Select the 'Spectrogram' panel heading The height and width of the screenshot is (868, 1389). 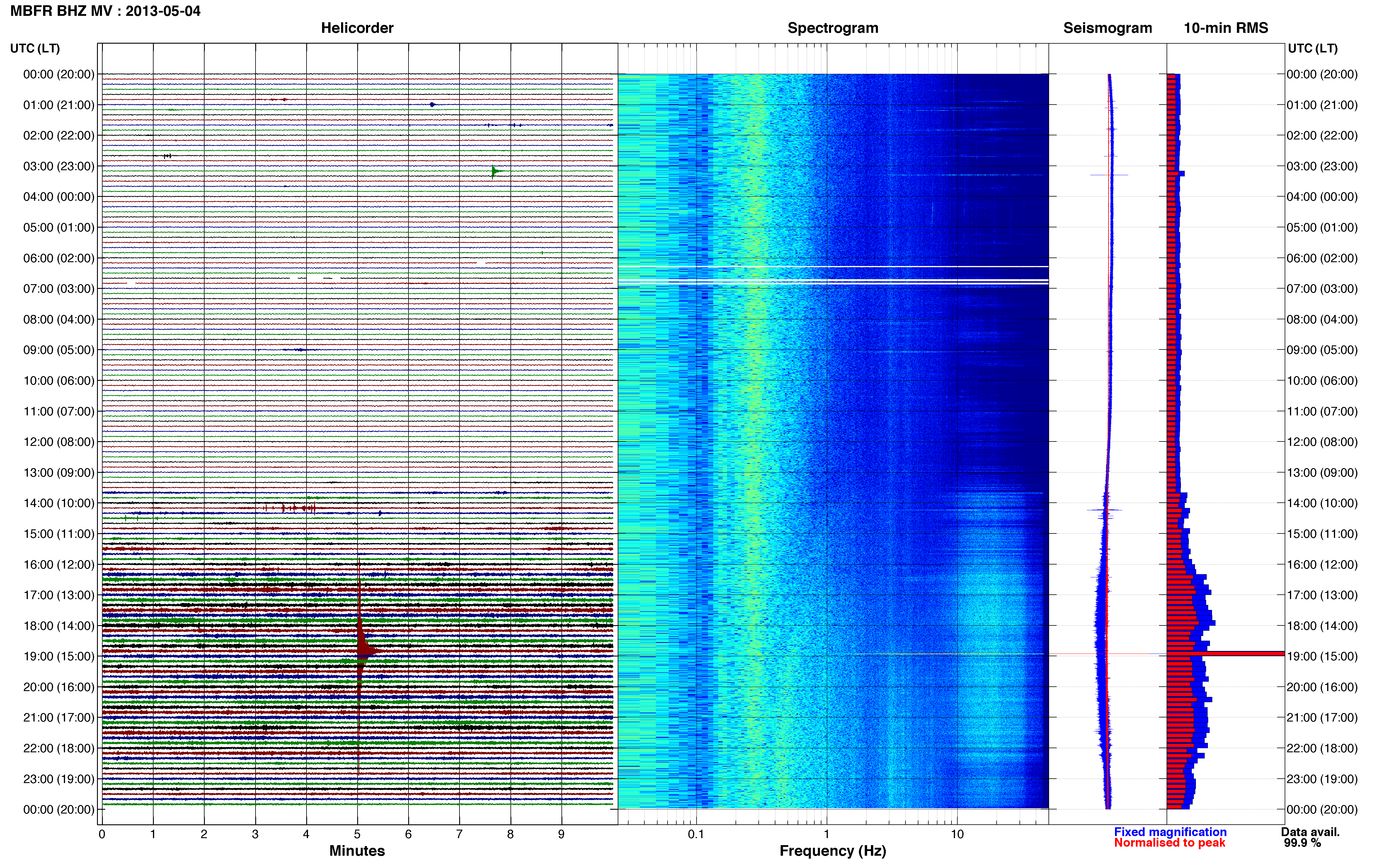pos(833,28)
